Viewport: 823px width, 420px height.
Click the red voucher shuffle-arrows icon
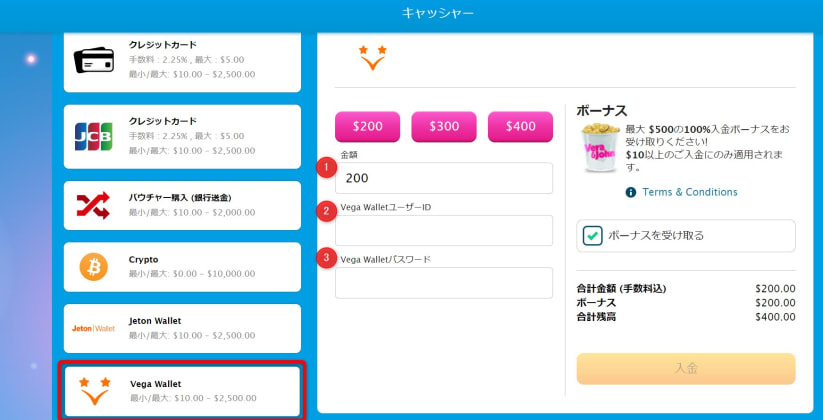point(93,205)
